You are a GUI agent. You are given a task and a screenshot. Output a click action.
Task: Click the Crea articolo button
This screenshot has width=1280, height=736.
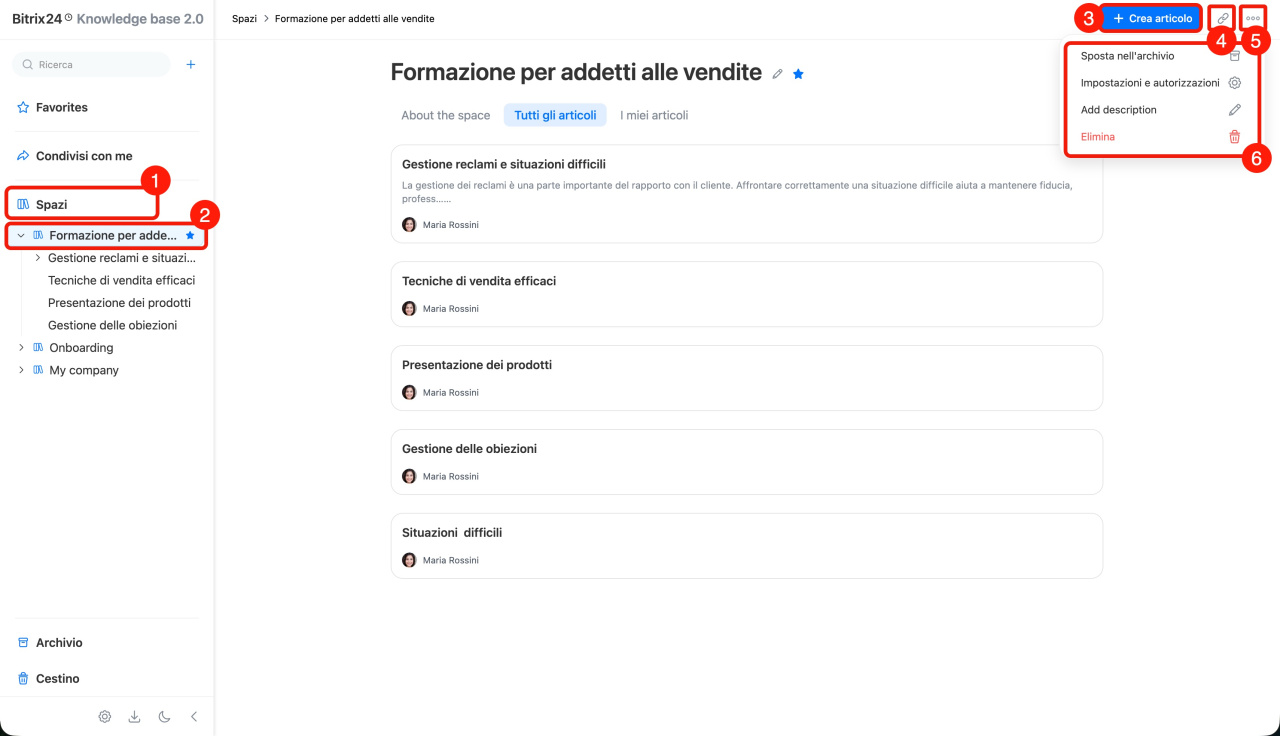click(x=1152, y=19)
